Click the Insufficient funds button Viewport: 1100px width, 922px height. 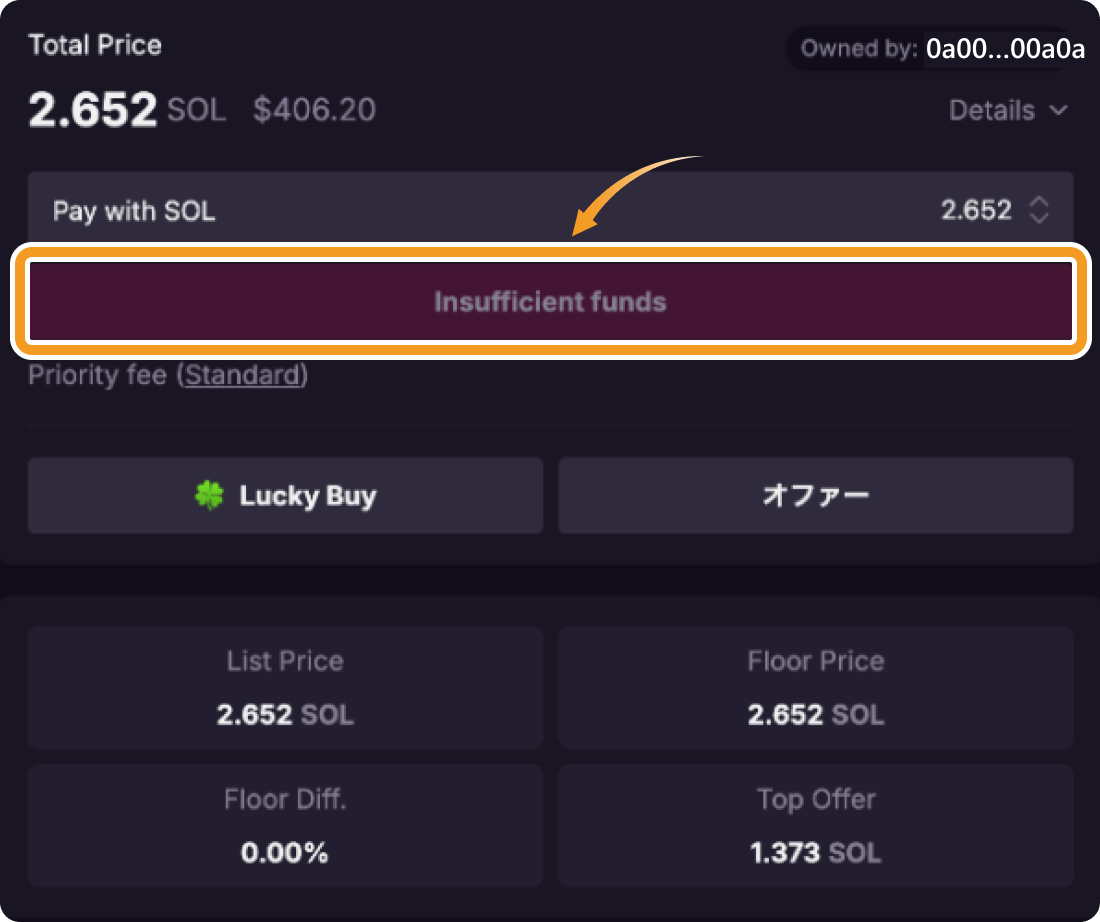tap(550, 302)
